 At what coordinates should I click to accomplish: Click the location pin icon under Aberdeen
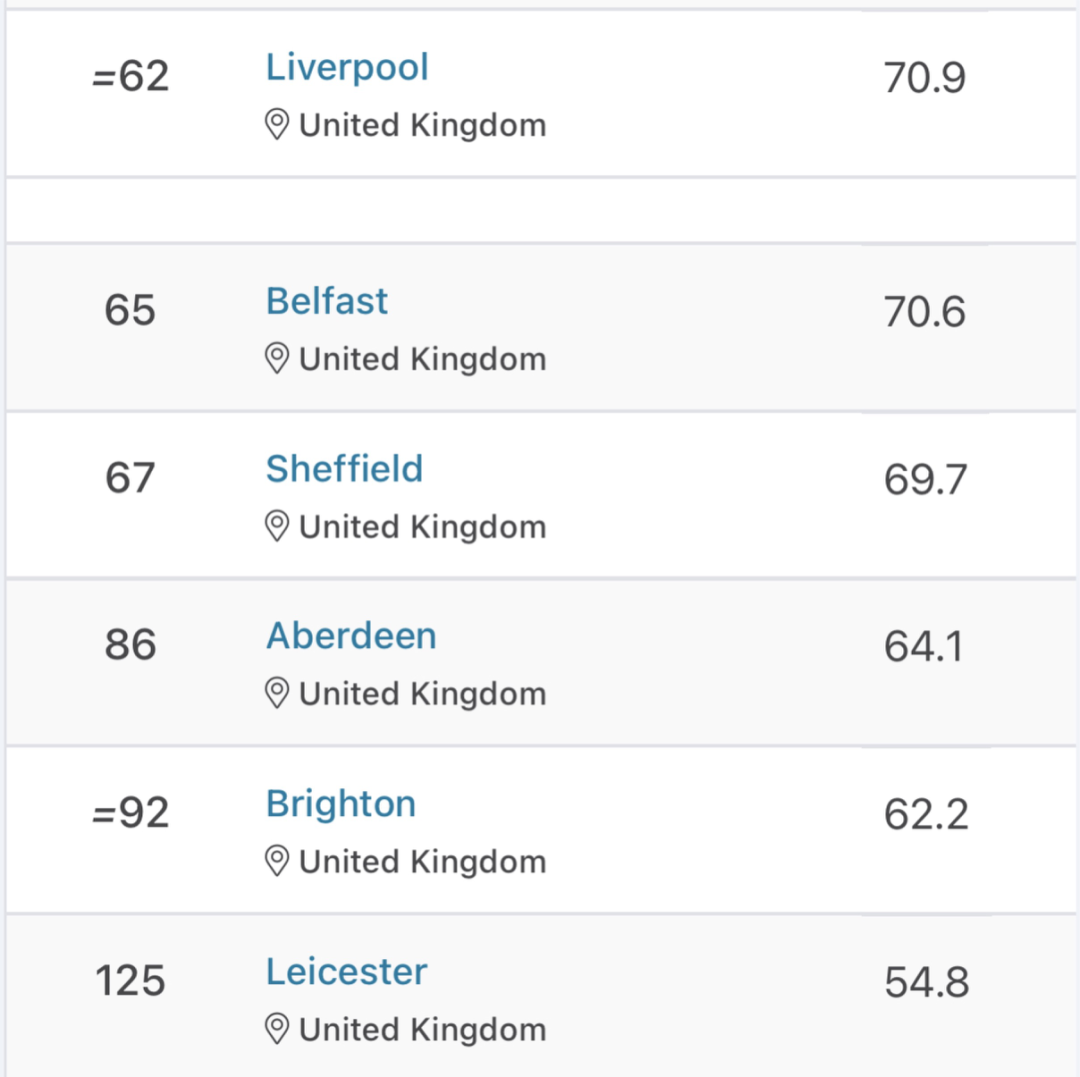(x=277, y=693)
